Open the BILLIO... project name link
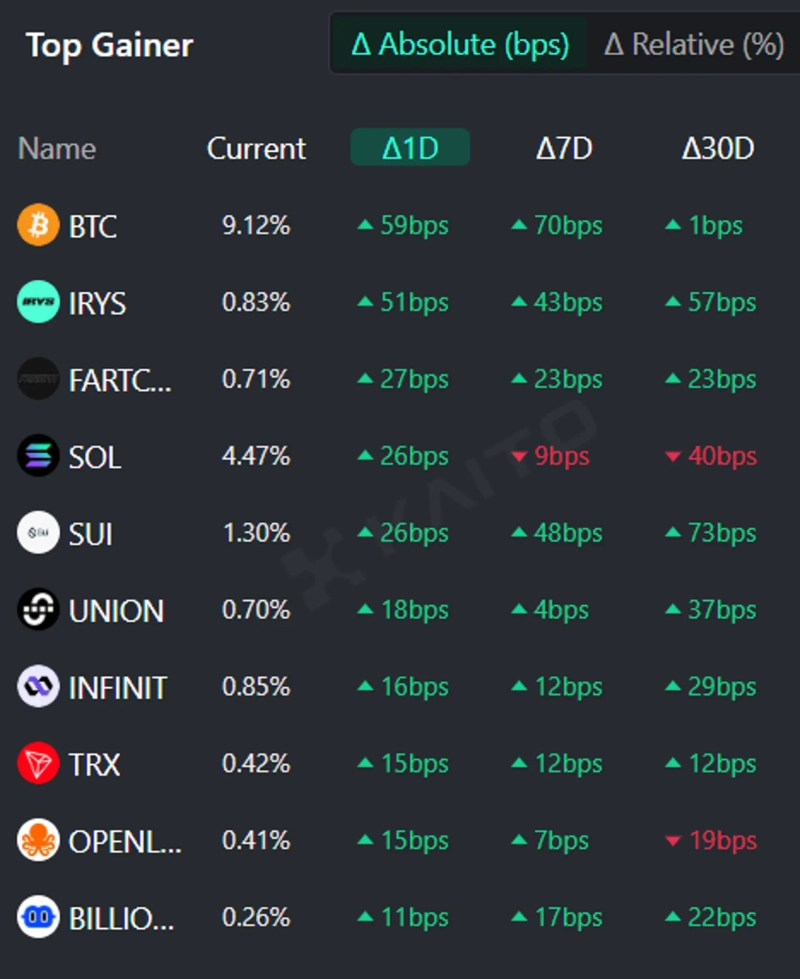 120,918
